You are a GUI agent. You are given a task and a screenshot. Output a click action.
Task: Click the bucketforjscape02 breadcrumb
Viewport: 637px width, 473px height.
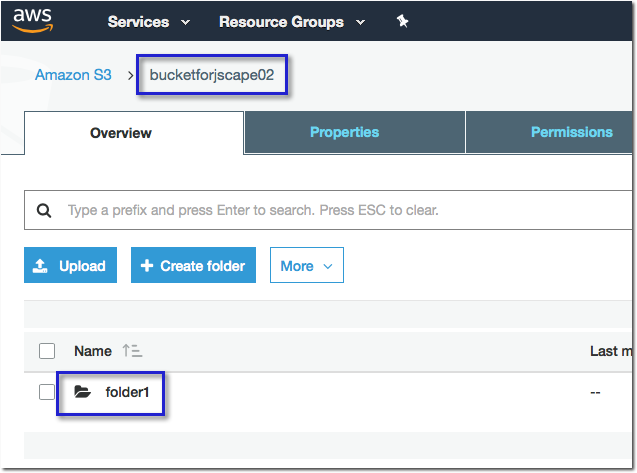click(212, 75)
